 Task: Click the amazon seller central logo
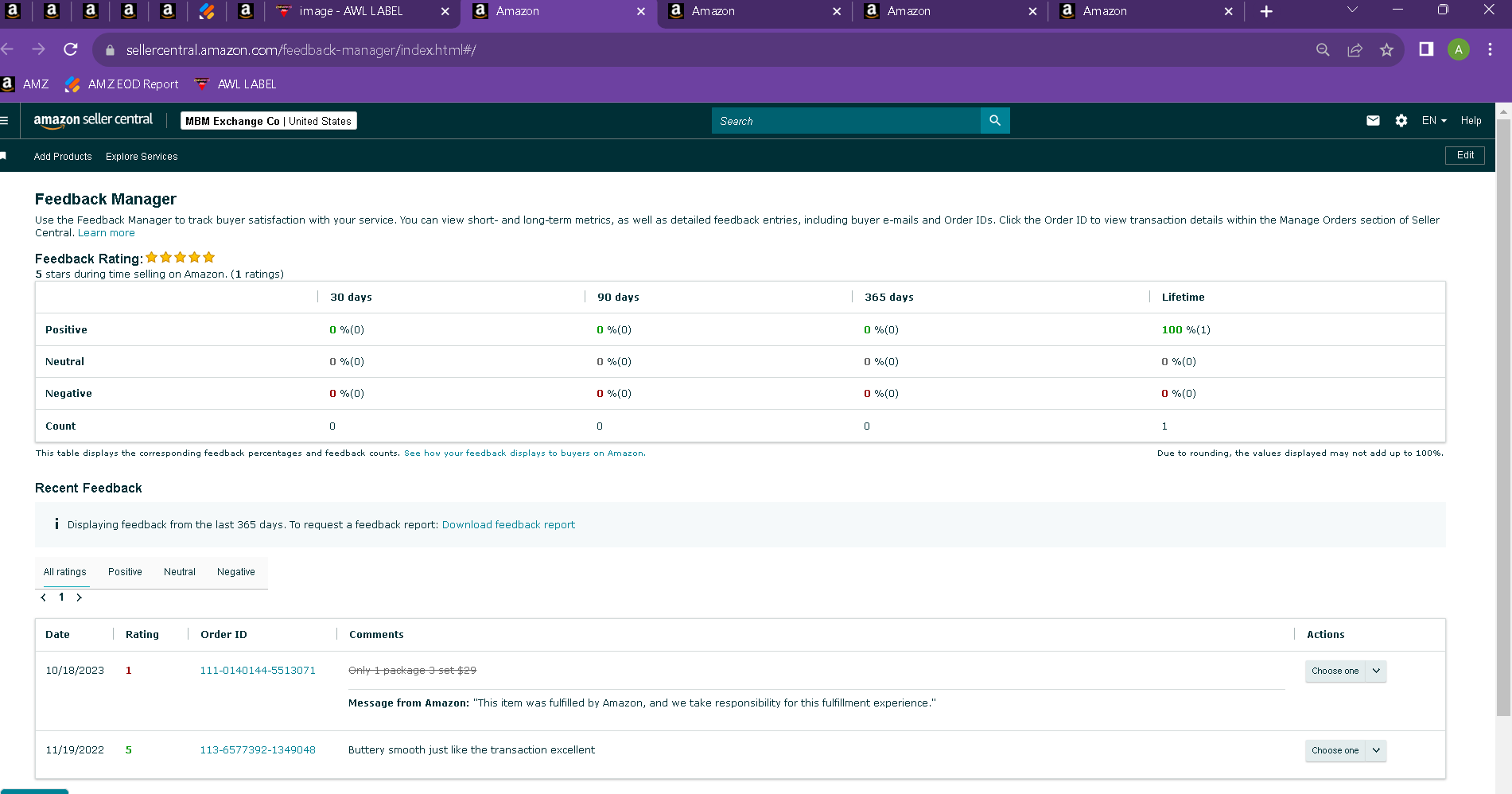pos(93,120)
